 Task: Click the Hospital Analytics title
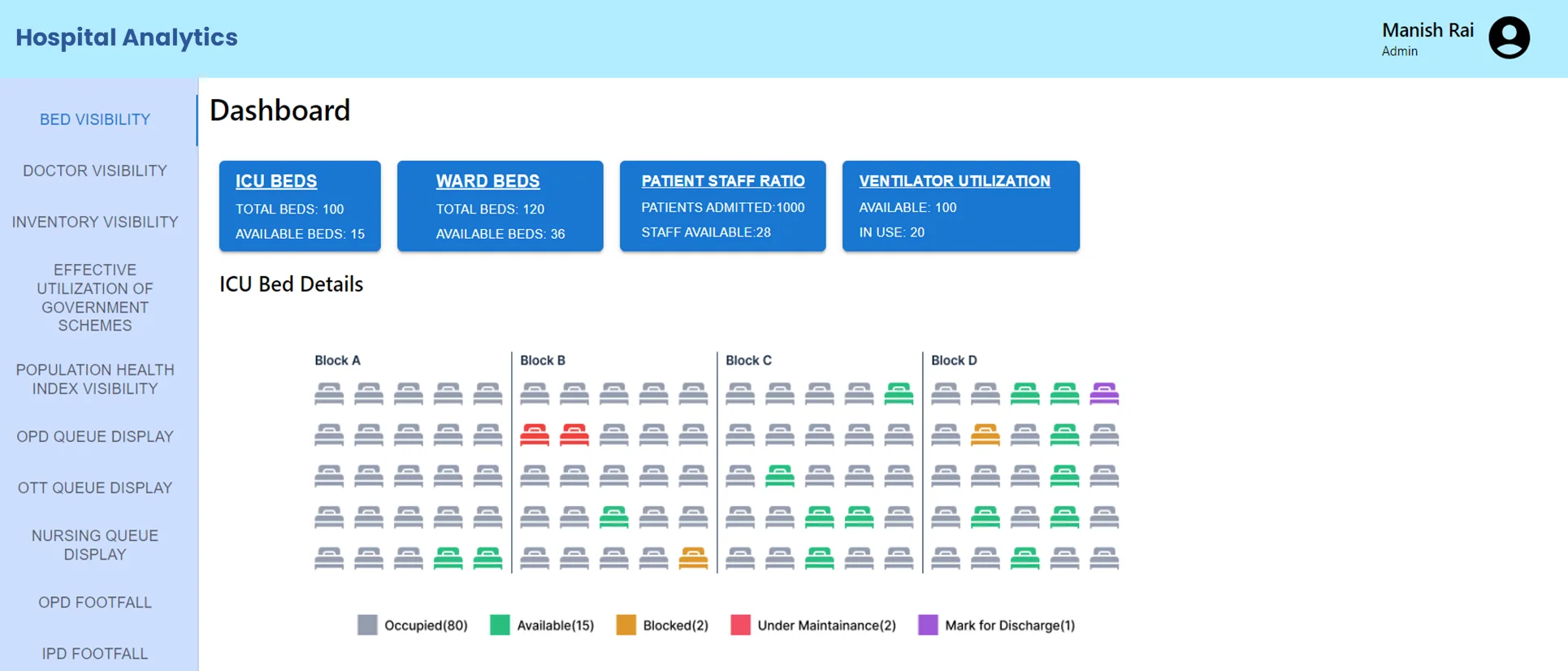pyautogui.click(x=127, y=37)
